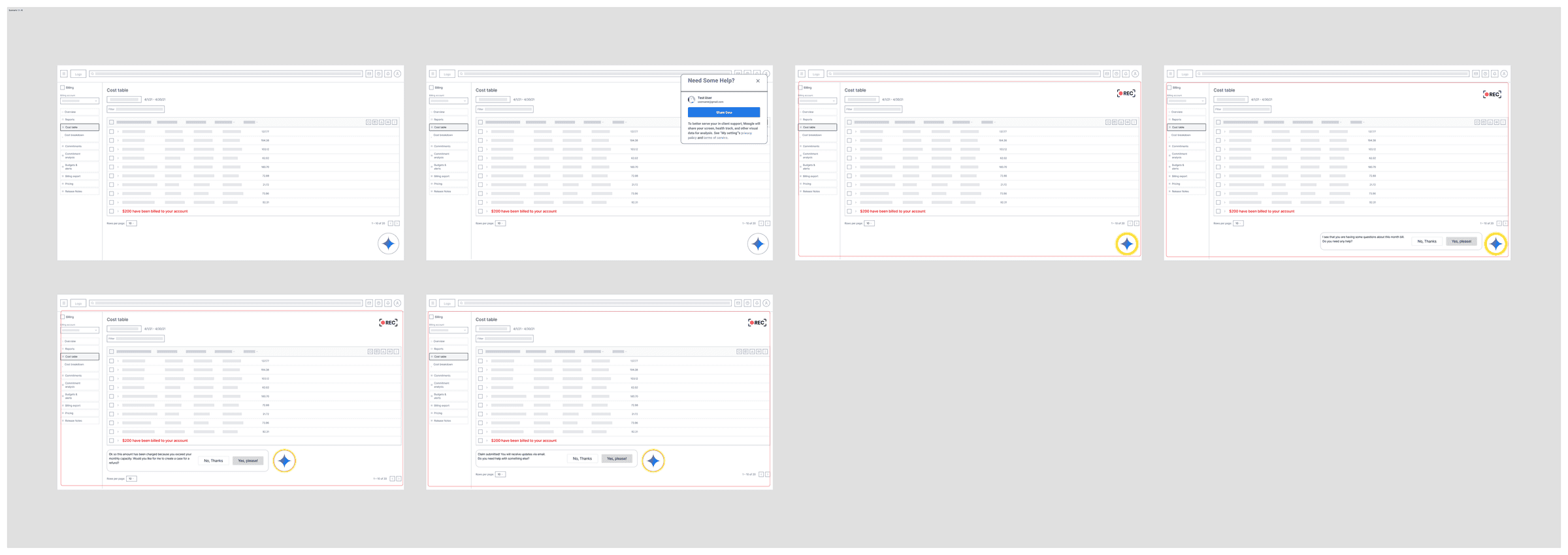The width and height of the screenshot is (1568, 555).
Task: Toggle the Billing checkbox in the first plain frame sidebar
Action: coord(63,88)
